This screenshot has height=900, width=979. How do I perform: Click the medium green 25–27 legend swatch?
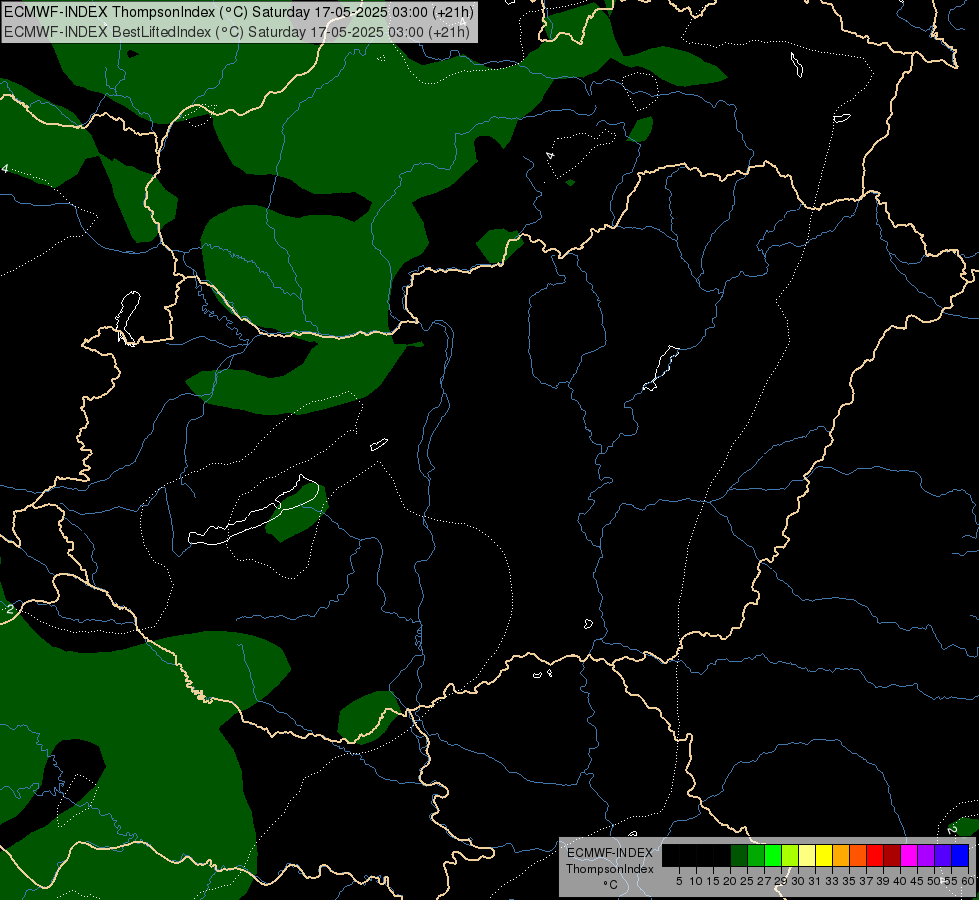pos(756,855)
